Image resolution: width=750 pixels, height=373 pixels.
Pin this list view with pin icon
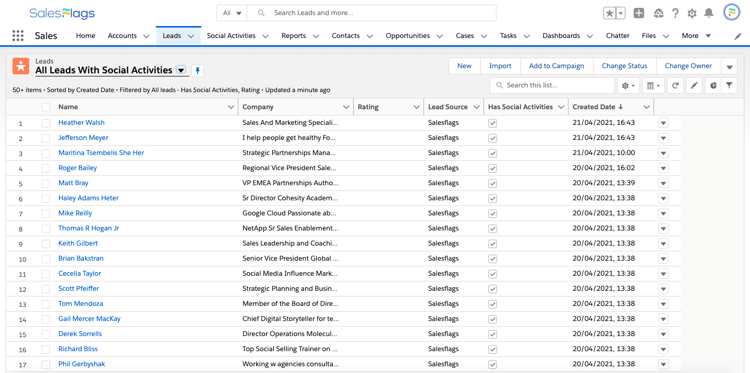pyautogui.click(x=198, y=71)
